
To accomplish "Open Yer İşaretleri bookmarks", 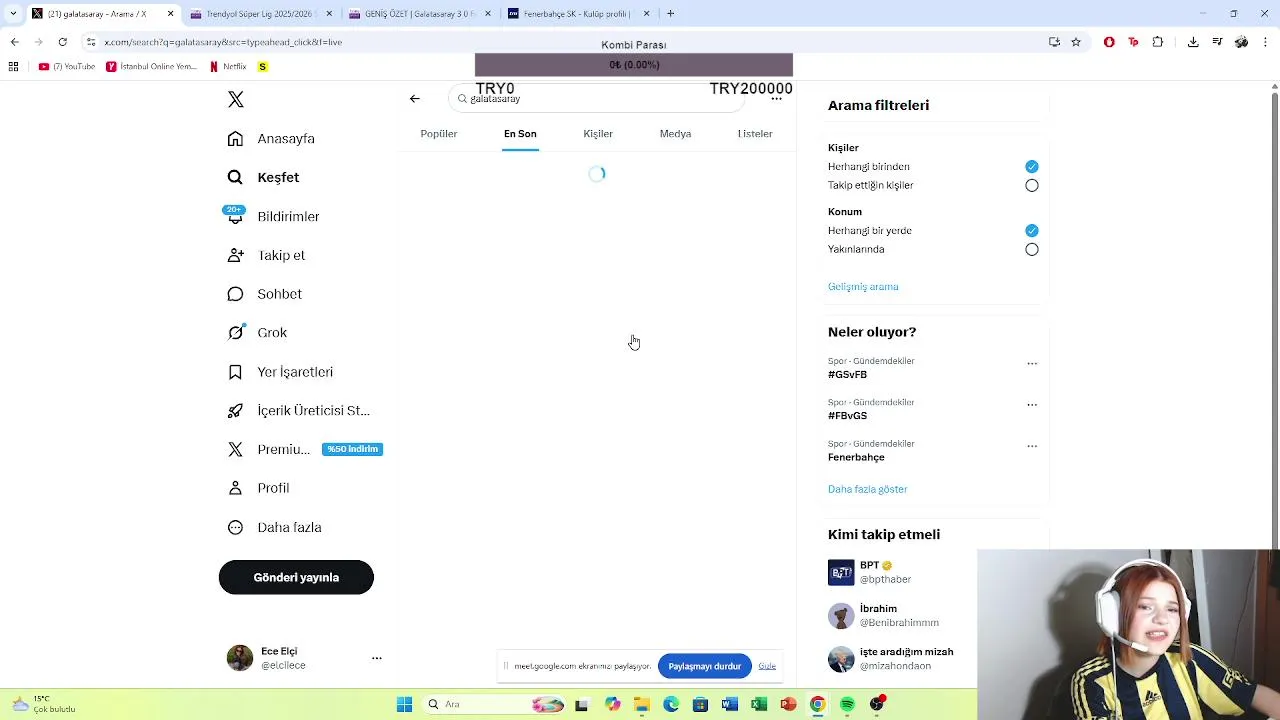I will tap(280, 372).
